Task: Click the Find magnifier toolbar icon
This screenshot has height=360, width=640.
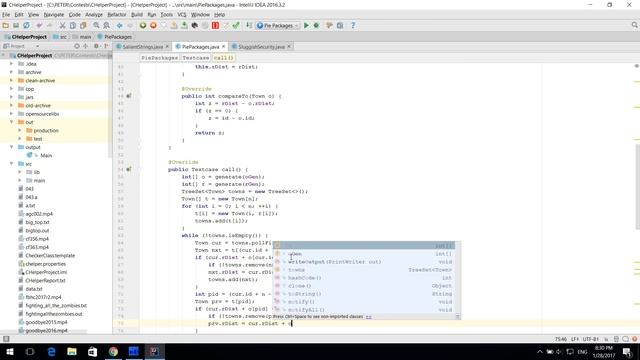Action: [x=96, y=25]
